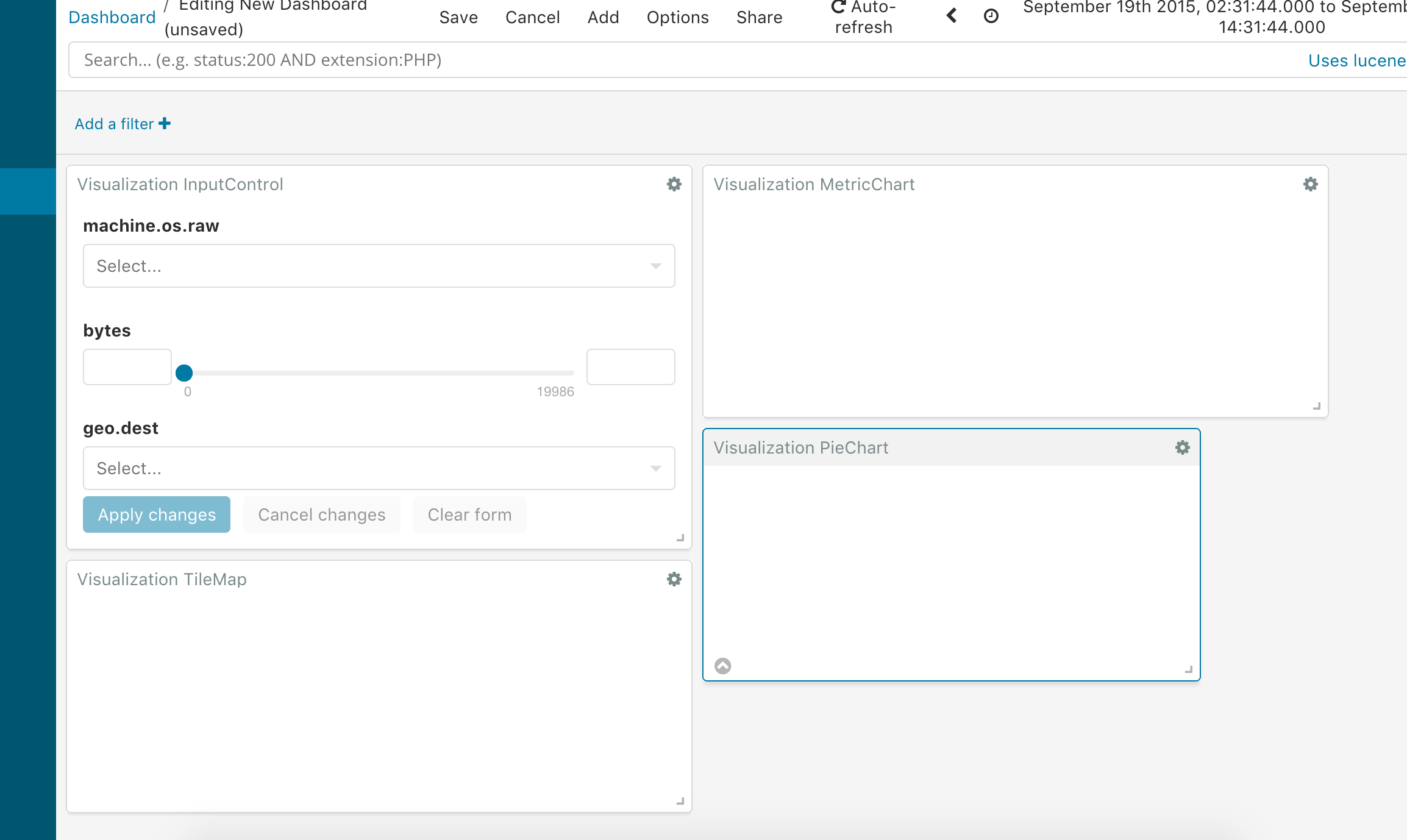Click the Cancel changes button
The height and width of the screenshot is (840, 1407).
322,514
